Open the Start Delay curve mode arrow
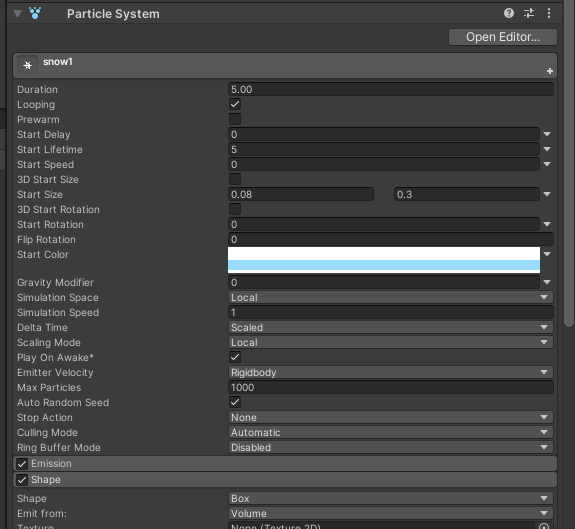 coord(547,135)
